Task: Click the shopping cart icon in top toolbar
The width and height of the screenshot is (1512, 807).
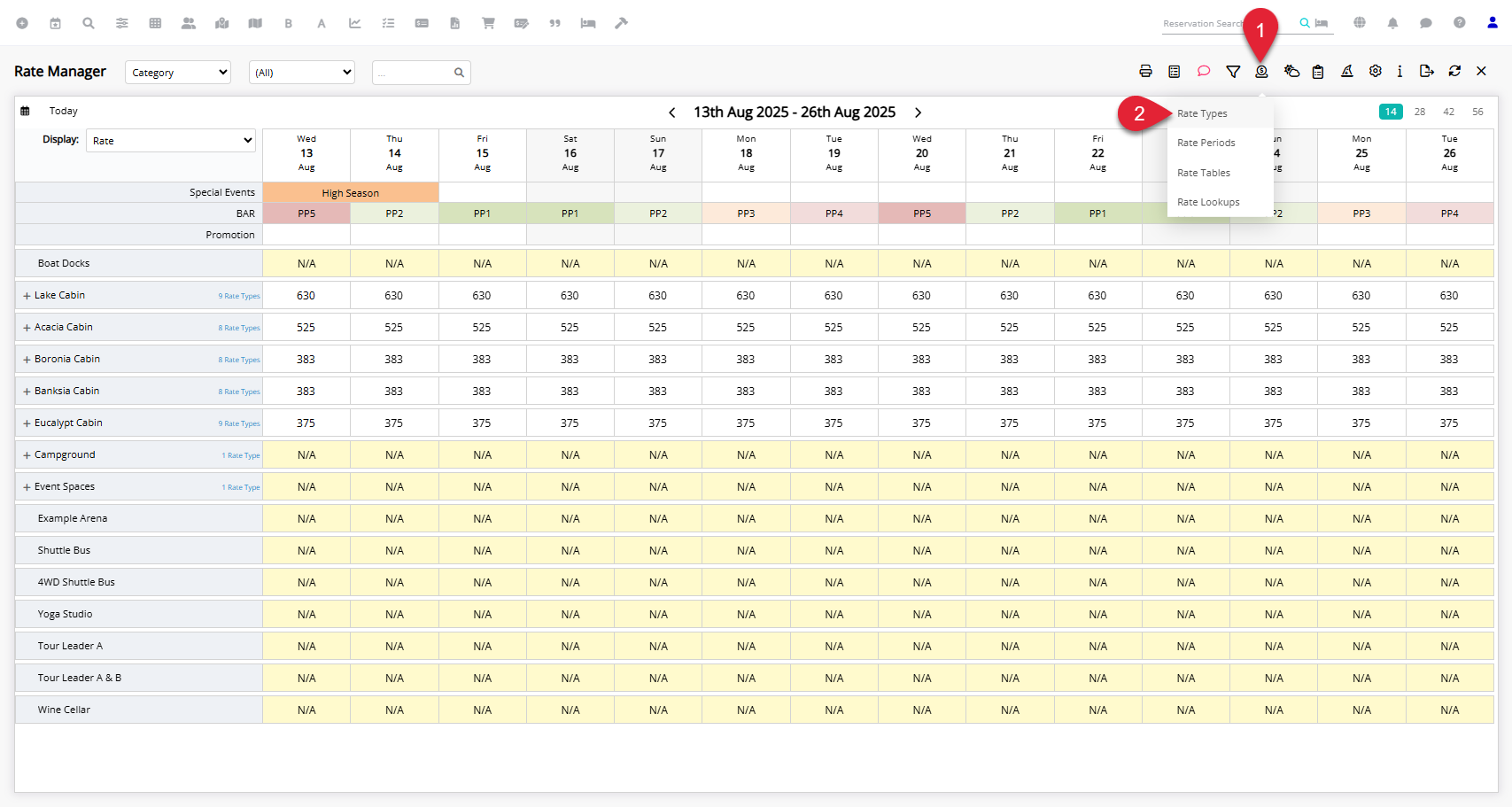Action: tap(488, 23)
